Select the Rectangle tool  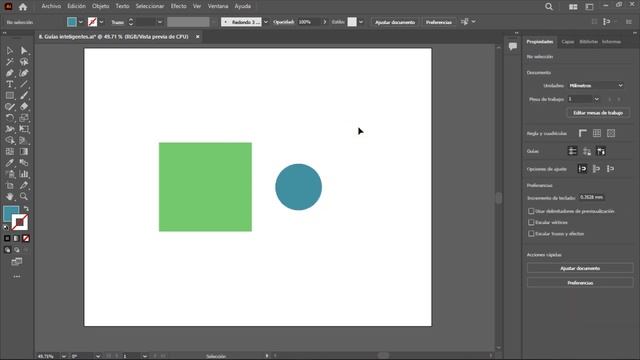click(10, 96)
